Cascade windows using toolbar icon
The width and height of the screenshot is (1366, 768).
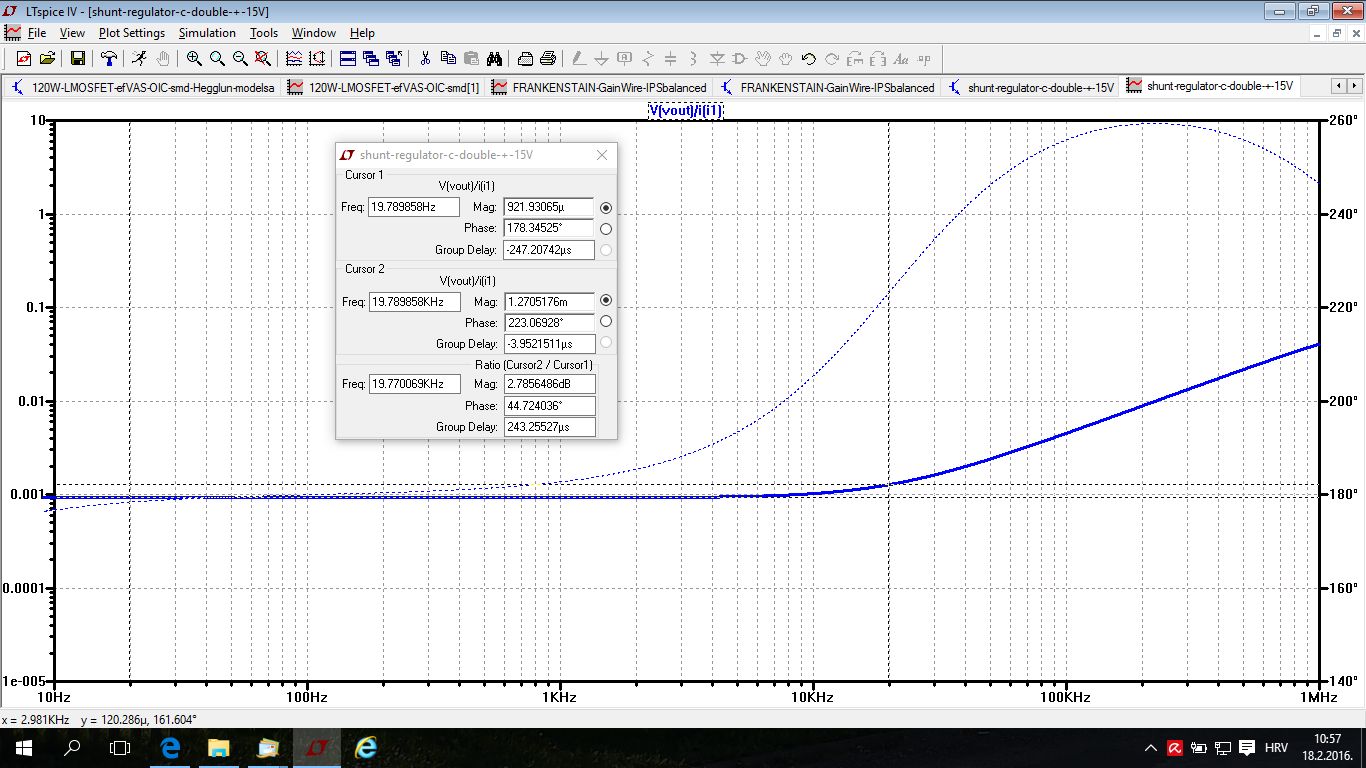(x=371, y=58)
